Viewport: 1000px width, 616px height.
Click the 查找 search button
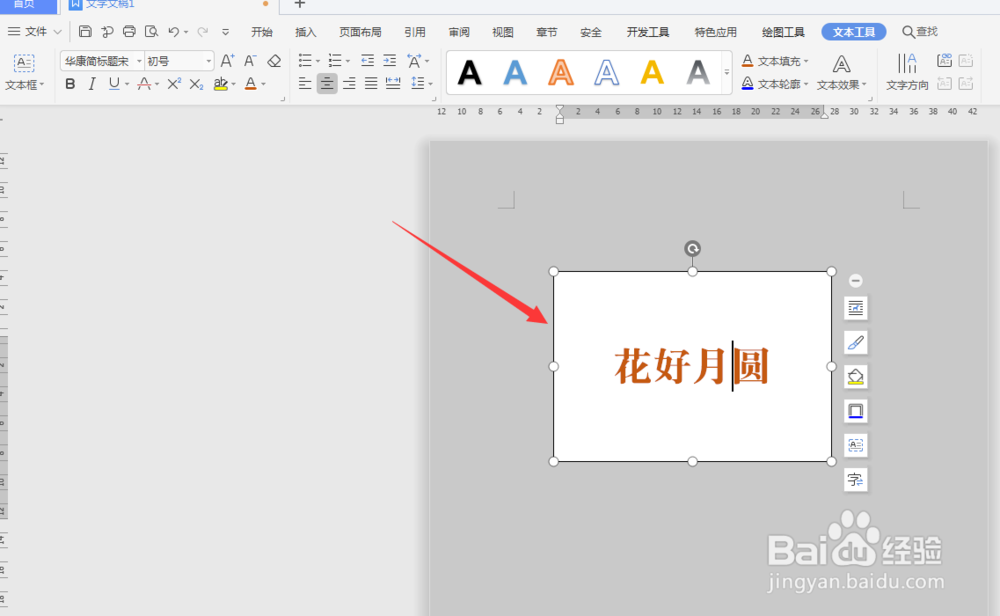(x=920, y=31)
